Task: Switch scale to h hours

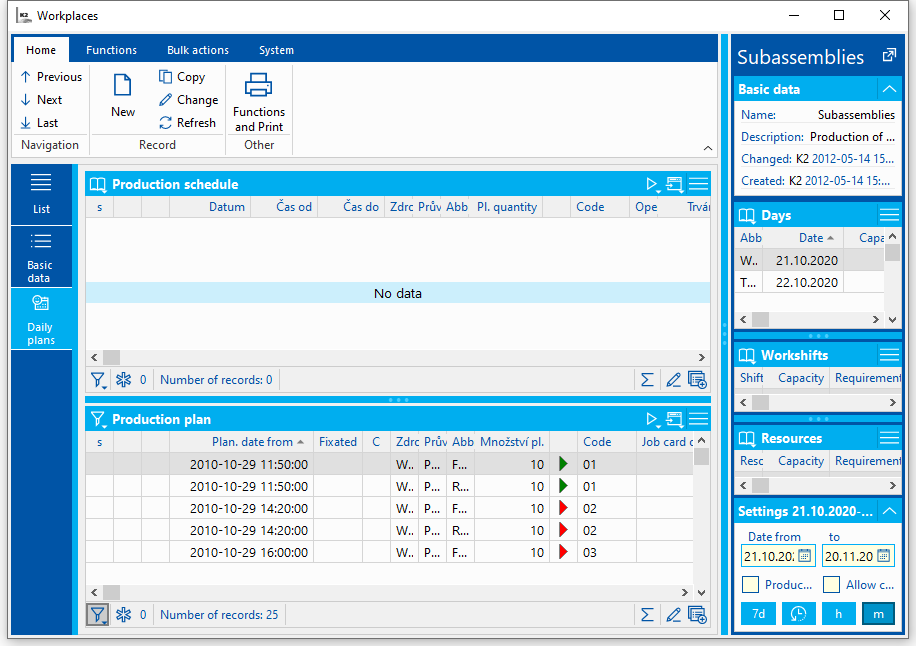Action: [838, 614]
